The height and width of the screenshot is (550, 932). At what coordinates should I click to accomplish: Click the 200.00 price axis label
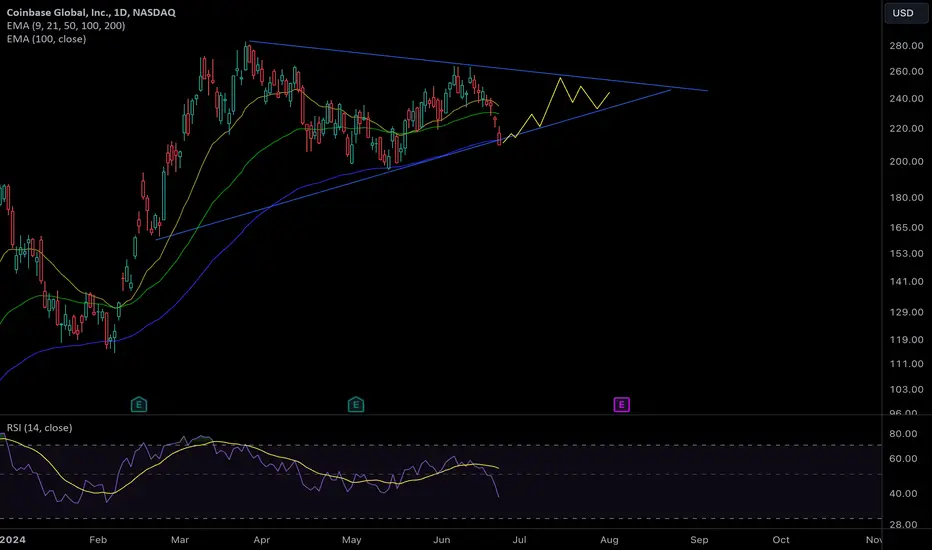[906, 161]
